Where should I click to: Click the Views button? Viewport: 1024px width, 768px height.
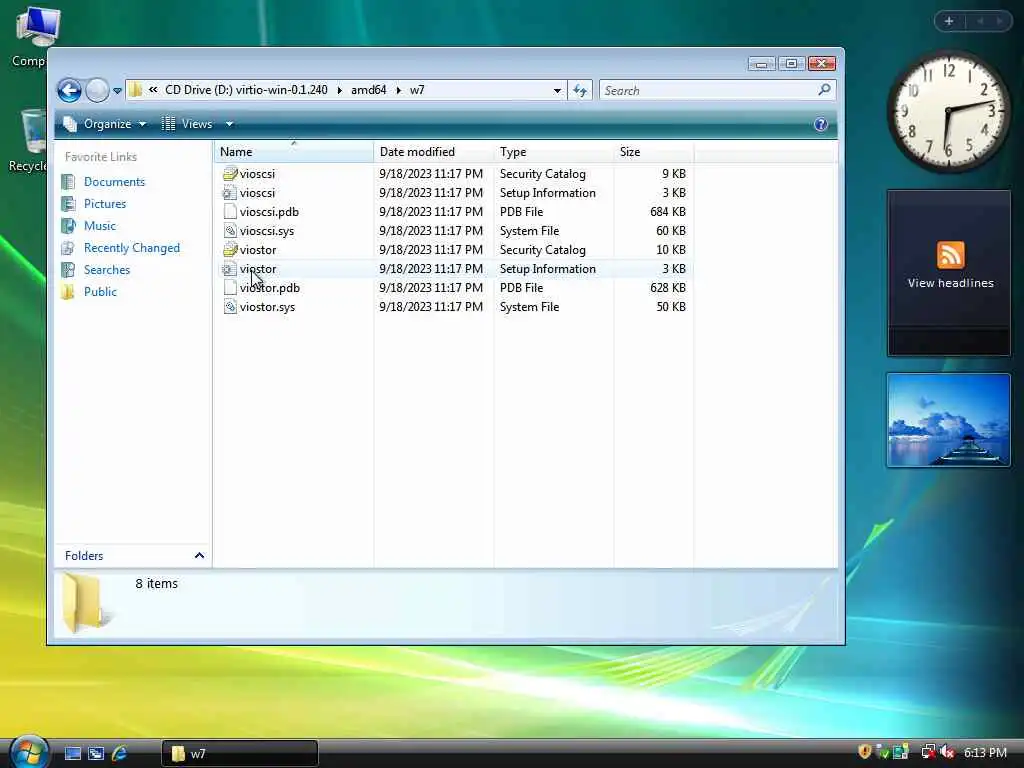(x=187, y=124)
